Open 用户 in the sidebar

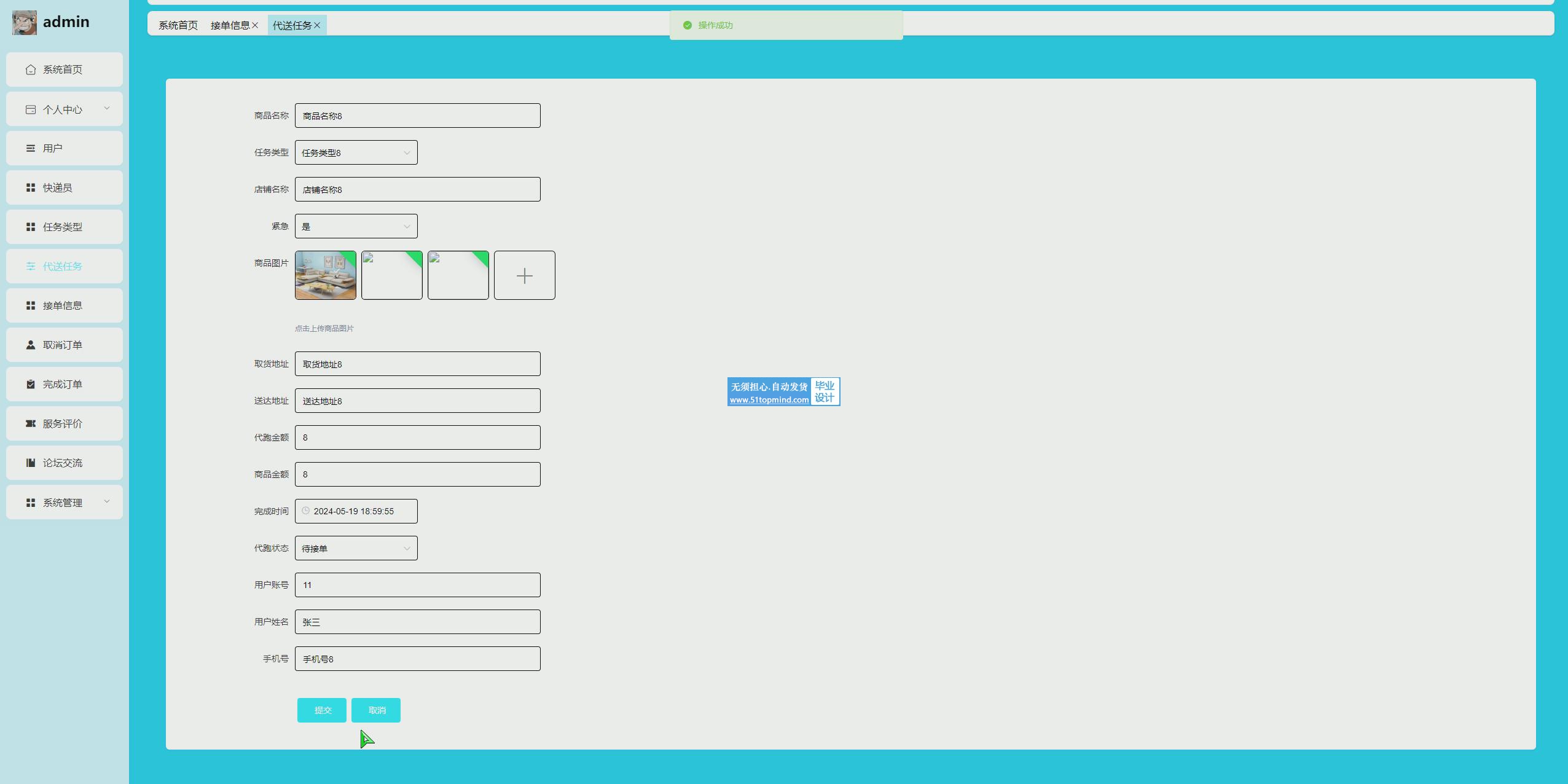65,148
